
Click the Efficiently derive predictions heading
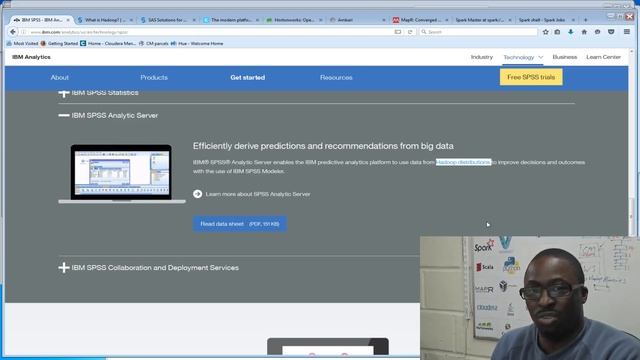[x=323, y=146]
